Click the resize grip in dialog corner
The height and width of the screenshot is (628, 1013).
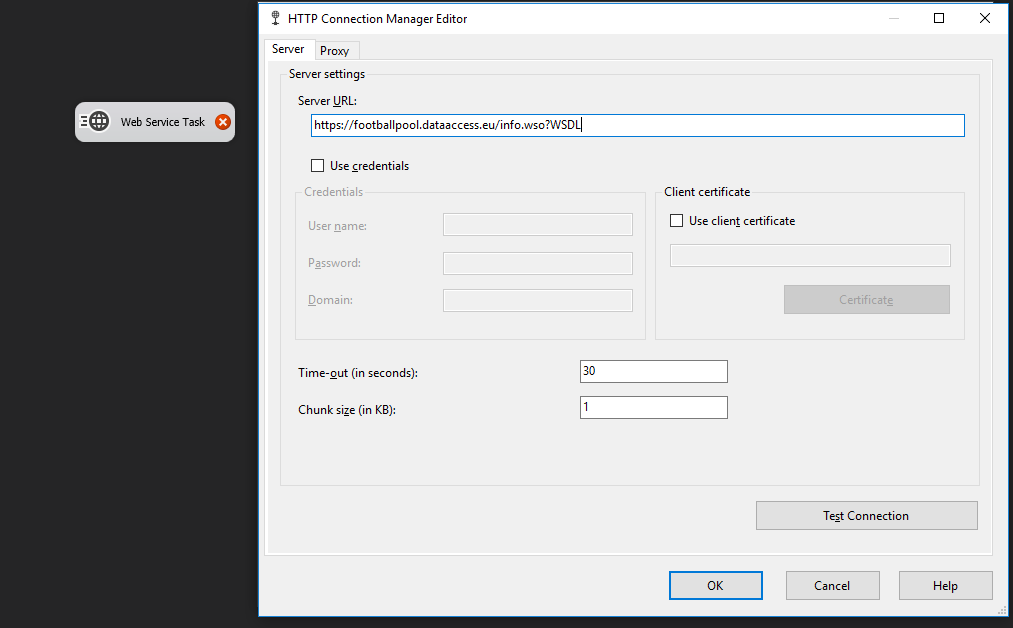point(1002,609)
